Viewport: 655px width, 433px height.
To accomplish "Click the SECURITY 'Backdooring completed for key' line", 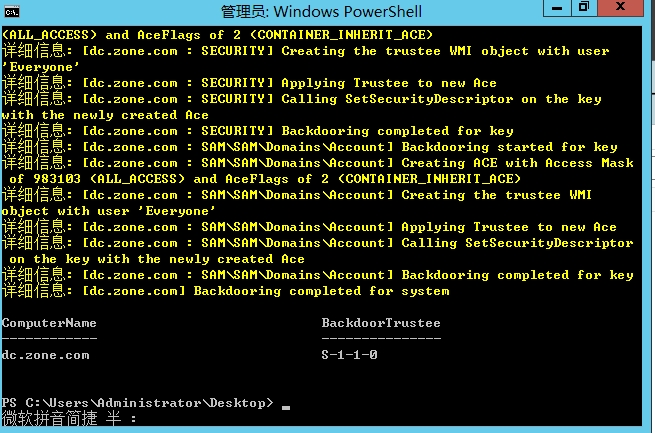I will 298,131.
